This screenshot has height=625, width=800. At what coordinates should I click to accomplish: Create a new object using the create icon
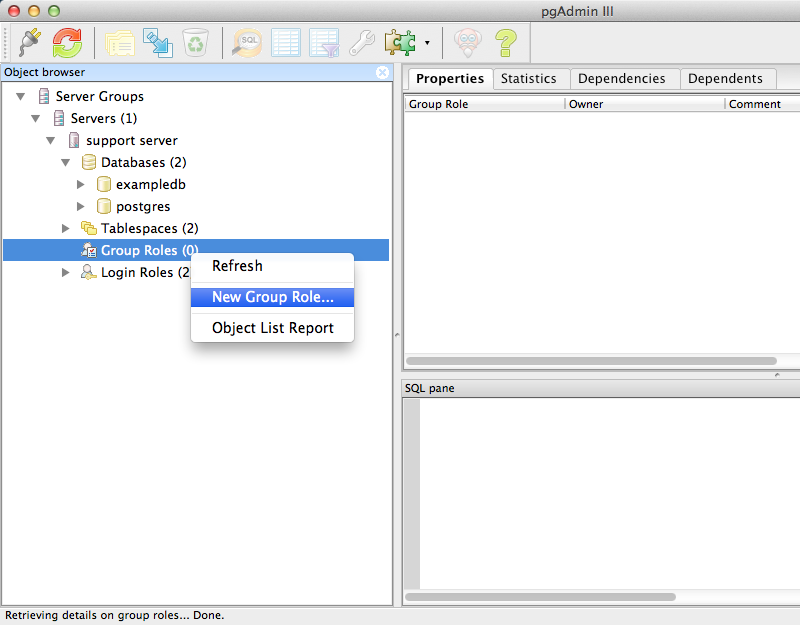point(157,43)
